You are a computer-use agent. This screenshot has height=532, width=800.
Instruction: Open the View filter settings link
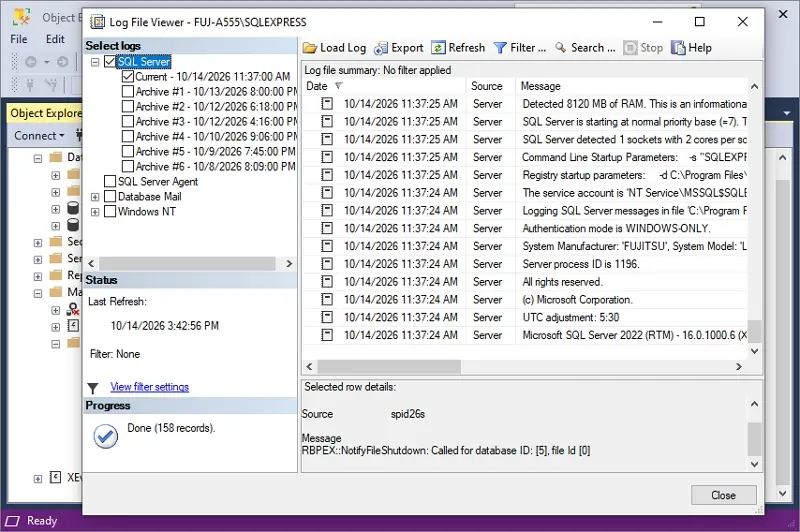click(149, 387)
